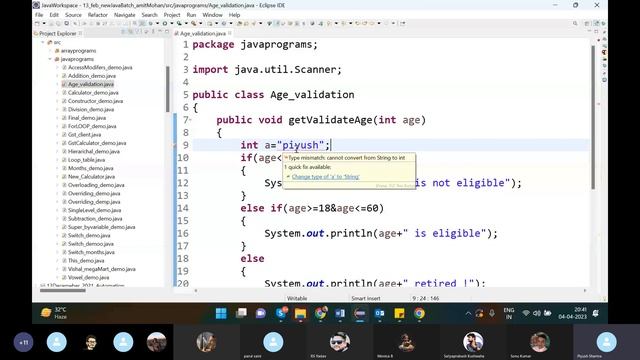This screenshot has width=640, height=360.
Task: Click RS Yadav participant thumbnail
Action: [x=339, y=342]
